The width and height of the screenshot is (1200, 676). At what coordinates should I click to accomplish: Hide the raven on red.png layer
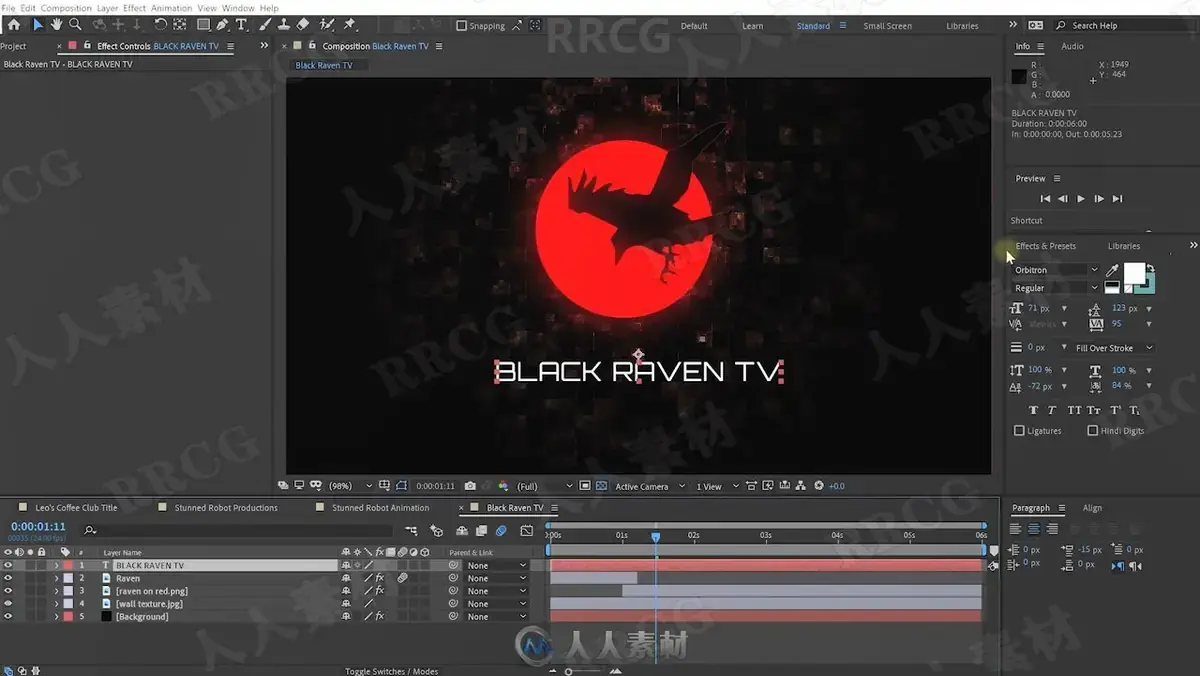click(8, 591)
